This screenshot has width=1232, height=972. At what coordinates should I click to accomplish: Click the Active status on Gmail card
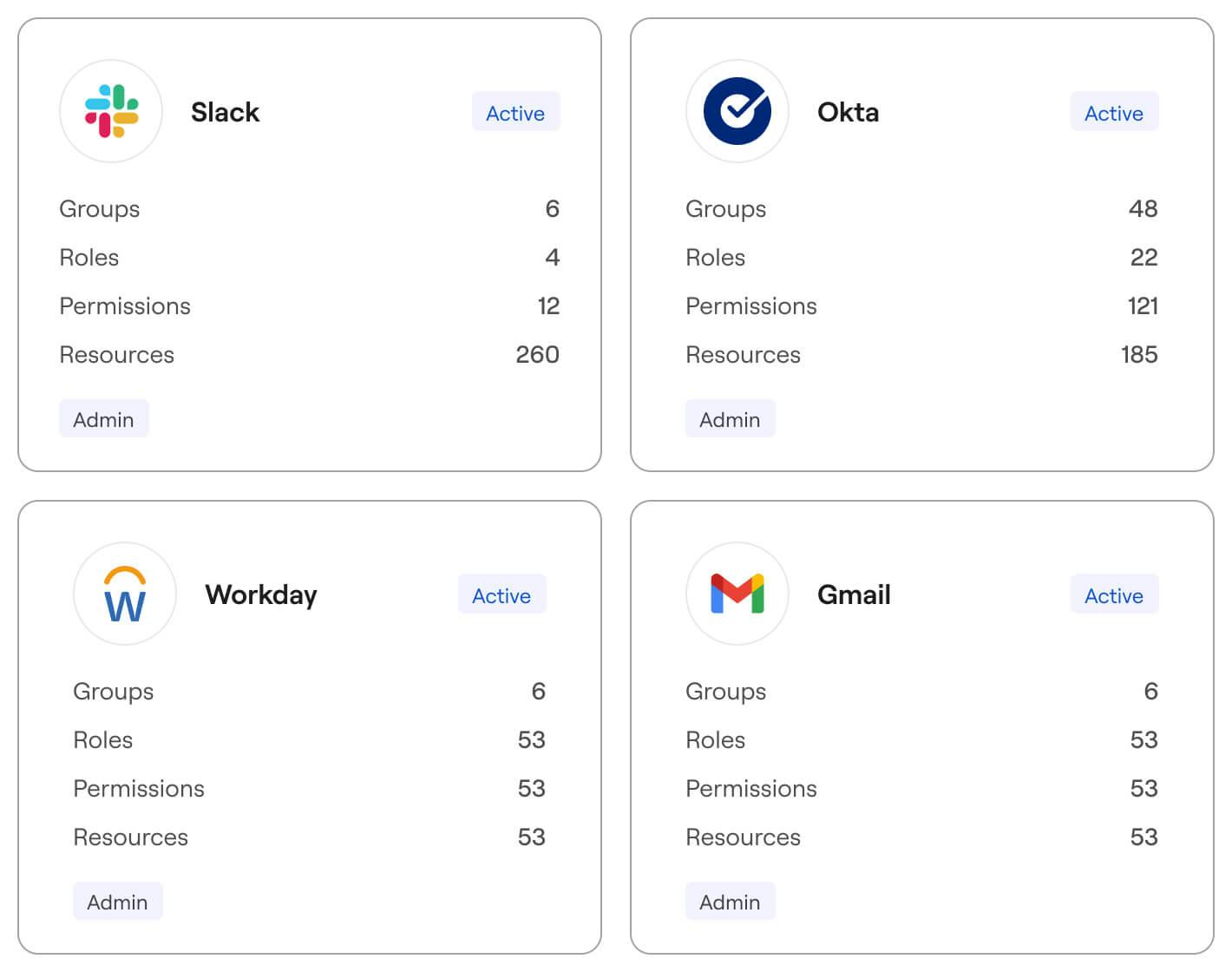click(1113, 594)
